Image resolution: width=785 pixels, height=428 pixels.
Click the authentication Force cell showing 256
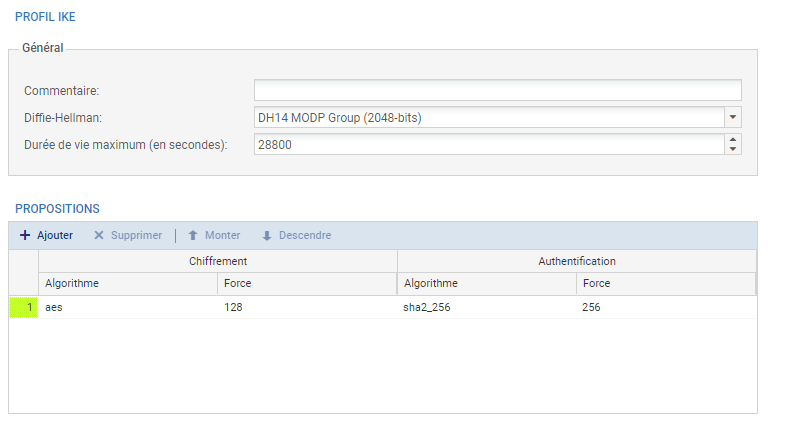point(665,308)
